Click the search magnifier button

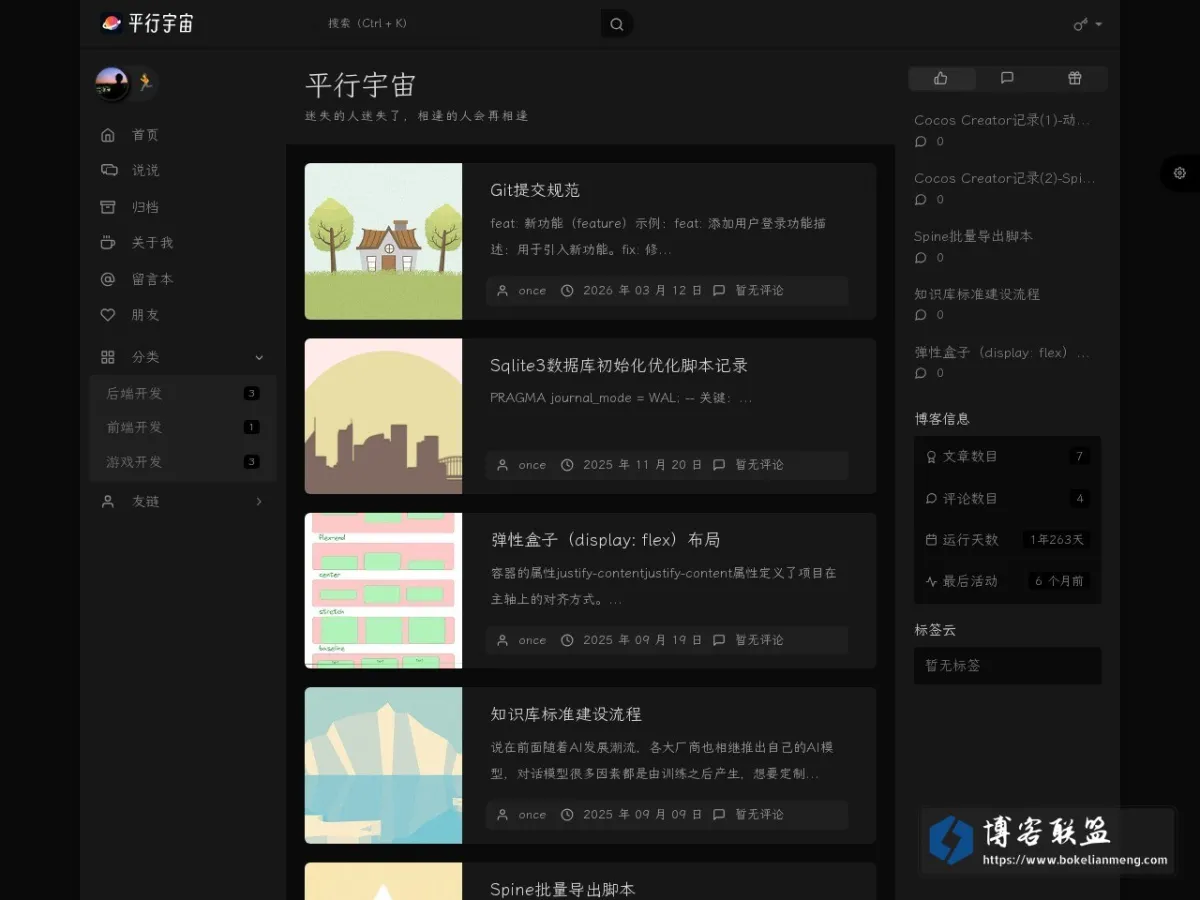click(617, 24)
